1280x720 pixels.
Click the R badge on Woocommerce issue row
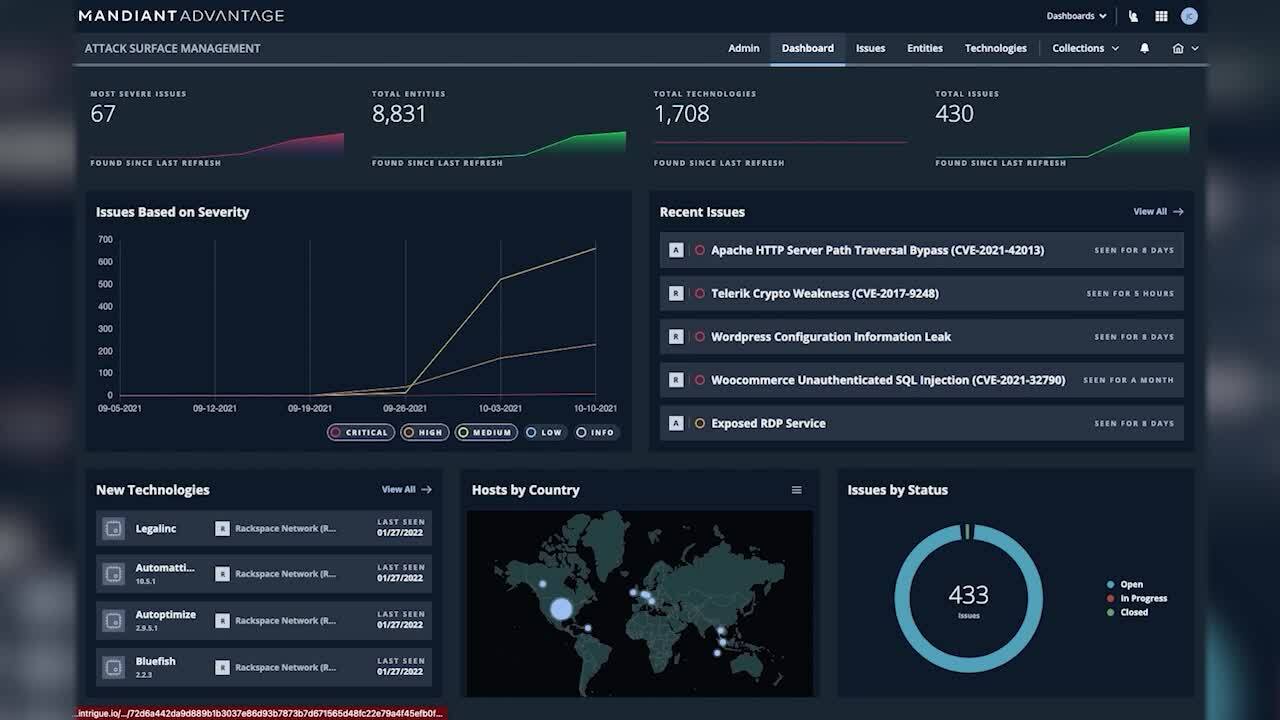[x=676, y=380]
